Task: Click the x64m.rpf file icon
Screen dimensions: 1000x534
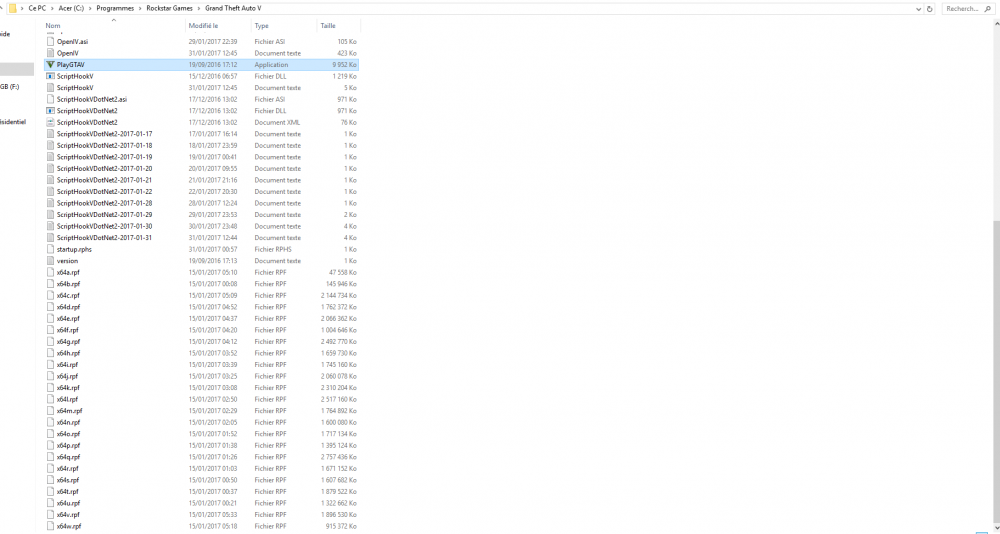Action: point(50,411)
